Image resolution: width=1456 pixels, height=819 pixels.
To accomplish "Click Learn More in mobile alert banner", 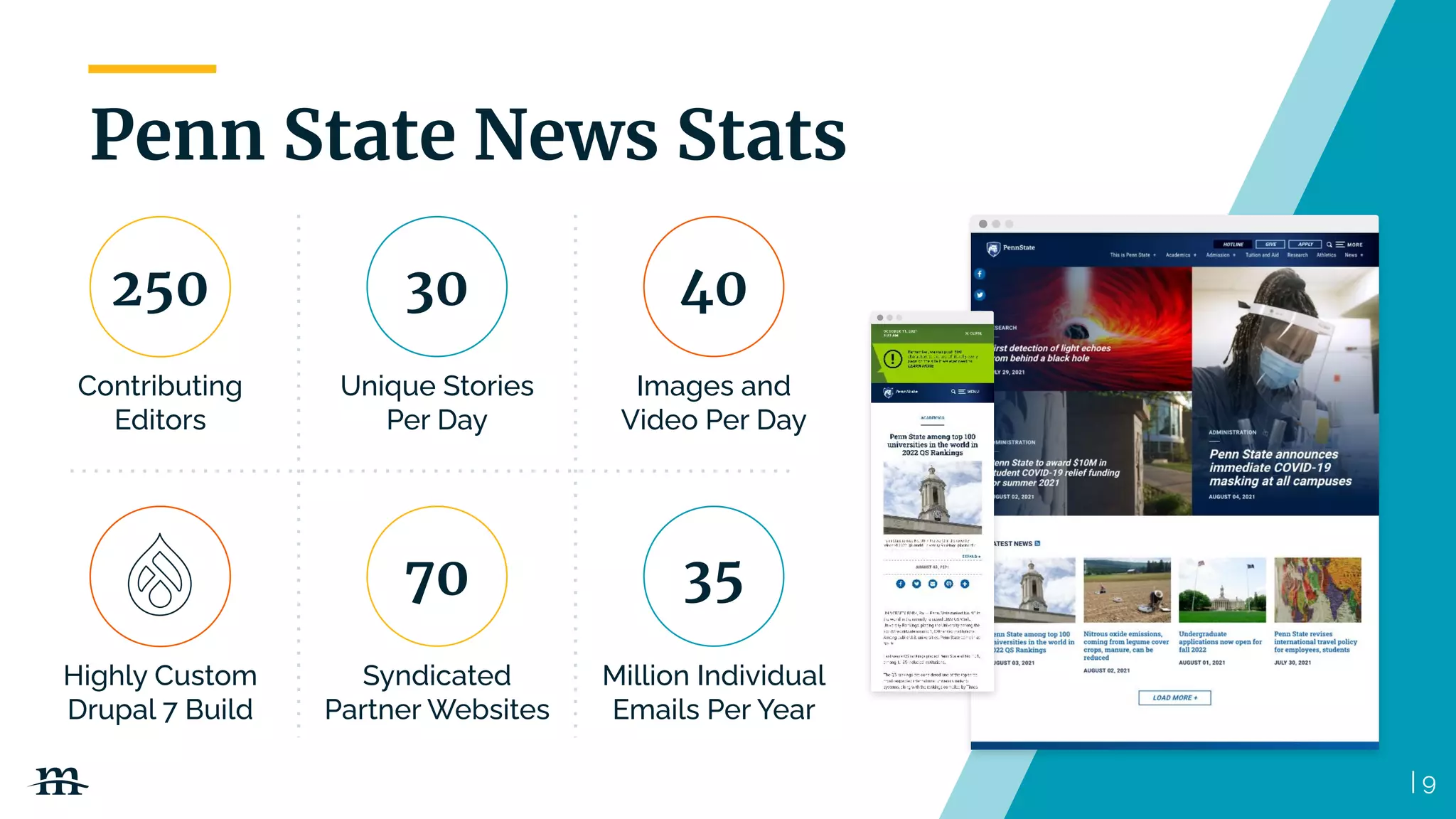I will click(921, 366).
